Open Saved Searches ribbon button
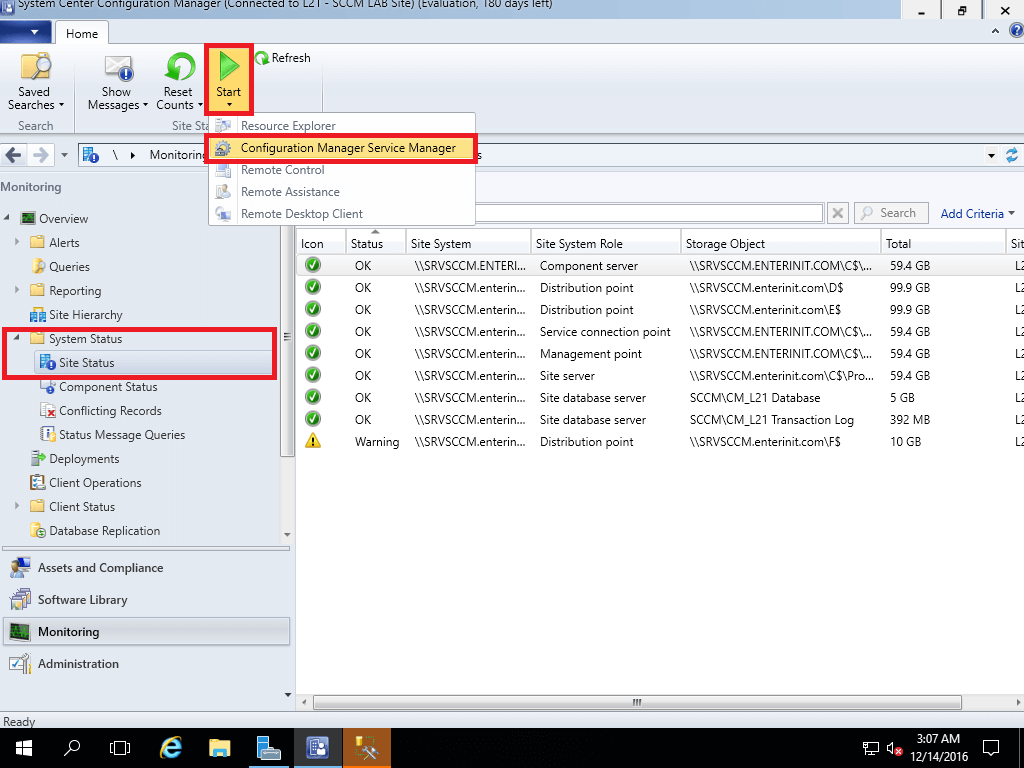This screenshot has height=768, width=1024. point(35,81)
